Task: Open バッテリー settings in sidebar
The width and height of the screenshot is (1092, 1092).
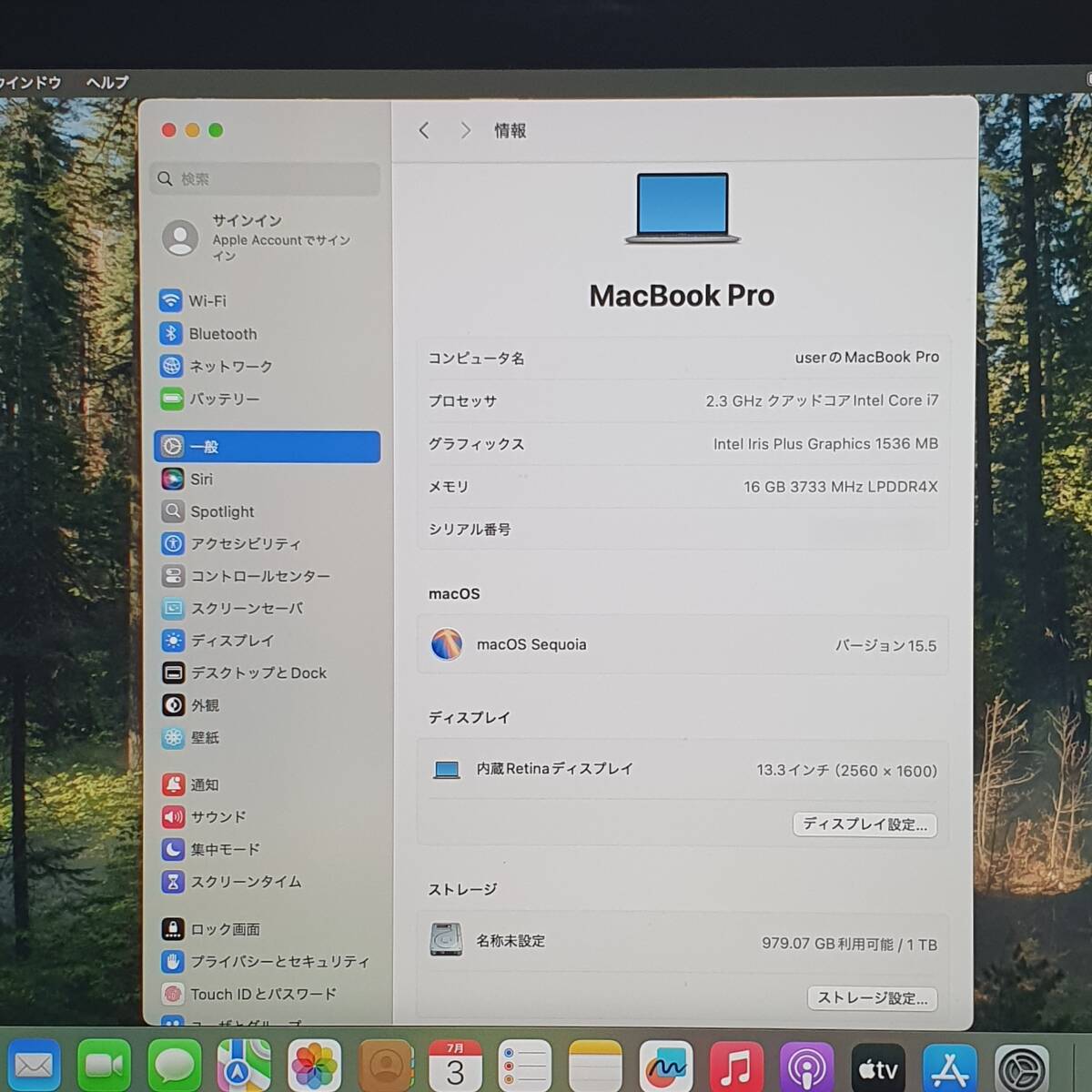Action: (210, 399)
